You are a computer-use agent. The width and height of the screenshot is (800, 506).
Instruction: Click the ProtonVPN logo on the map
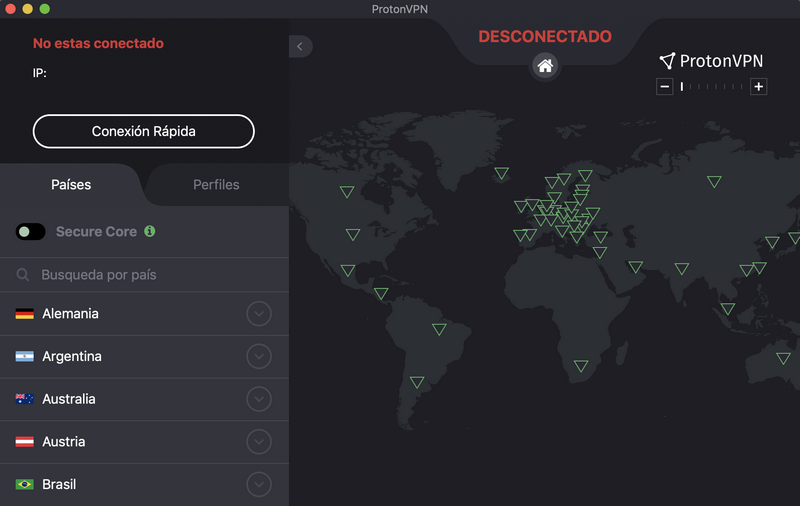(712, 61)
